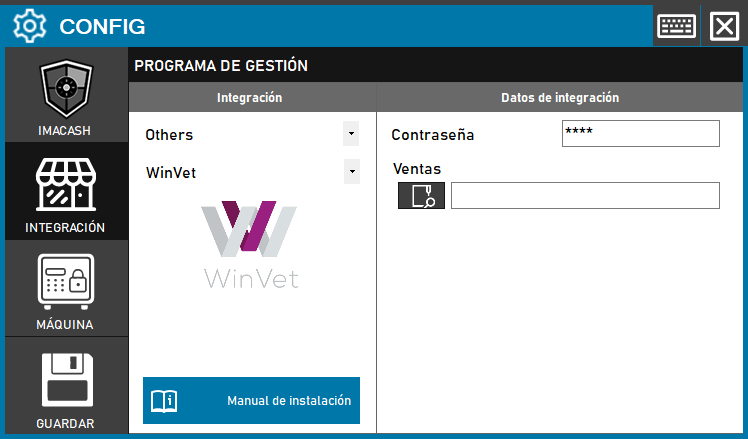This screenshot has width=748, height=439.
Task: Click the PROGRAMA DE GESTIÓN title bar
Action: coord(435,66)
